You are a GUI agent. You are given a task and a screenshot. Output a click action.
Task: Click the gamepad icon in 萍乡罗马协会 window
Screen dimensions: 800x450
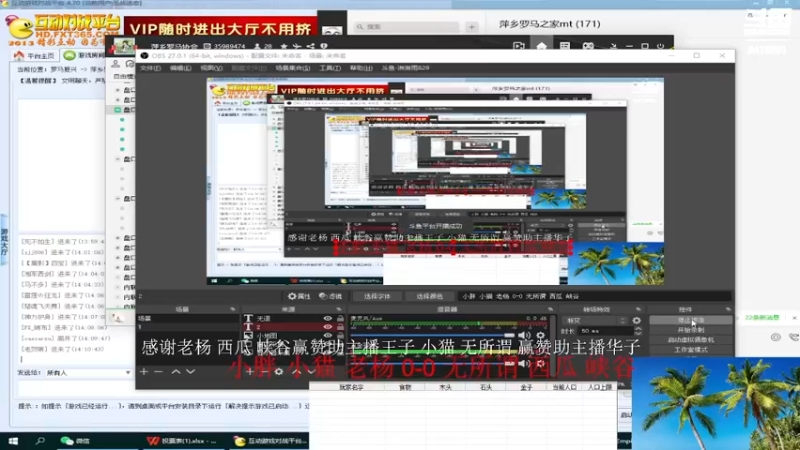(588, 46)
